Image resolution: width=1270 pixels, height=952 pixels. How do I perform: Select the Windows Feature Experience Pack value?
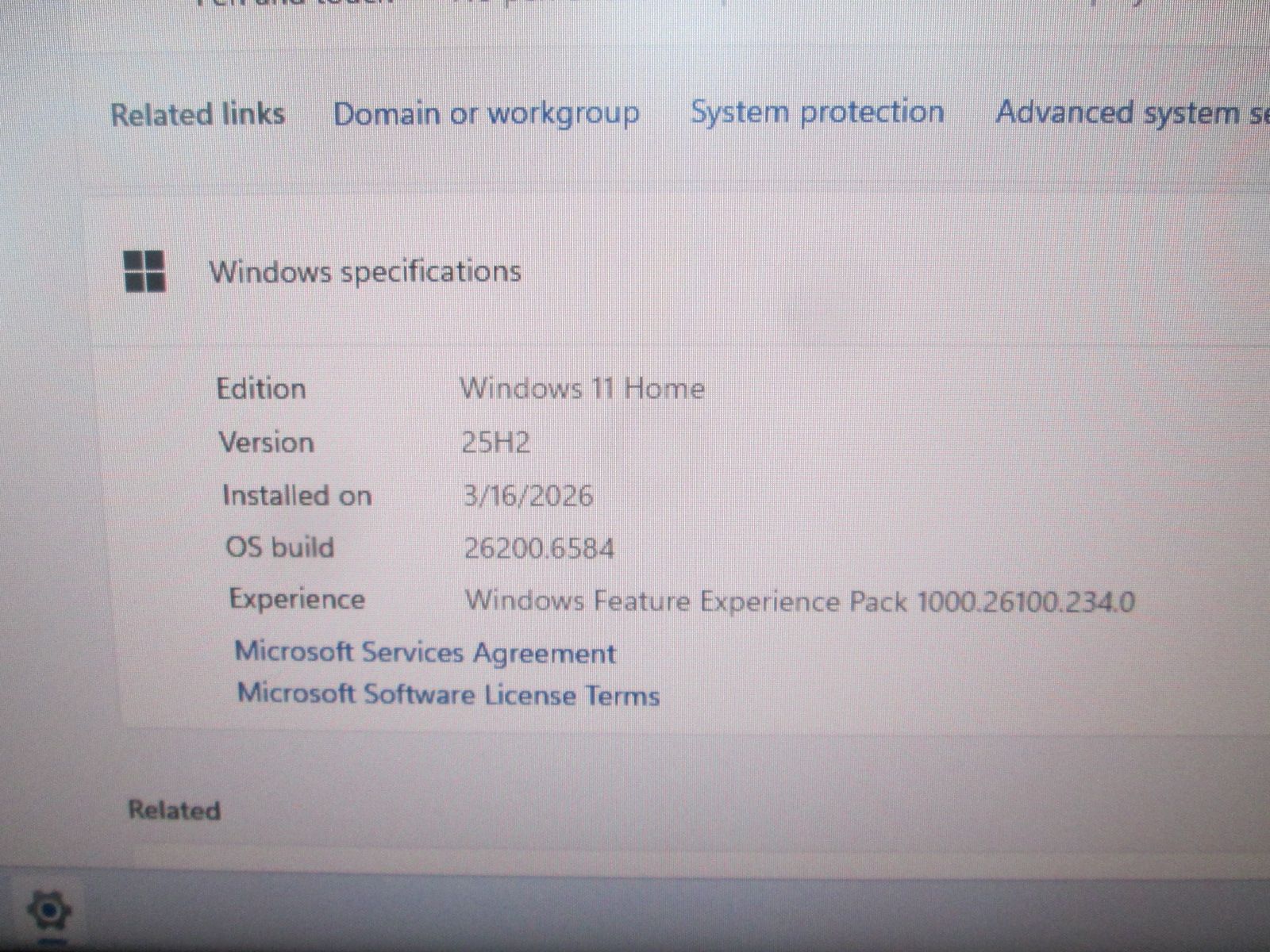[x=799, y=601]
